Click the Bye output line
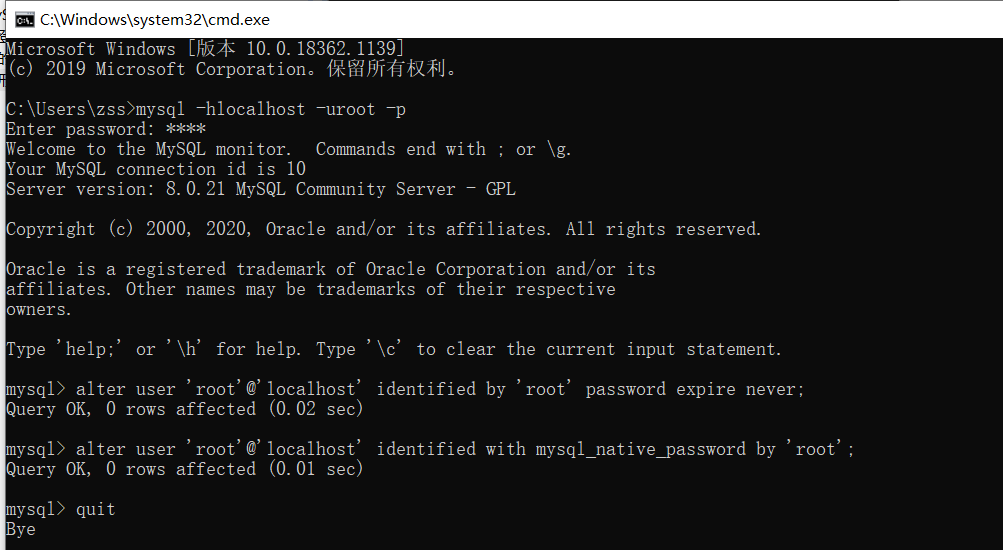 [21, 529]
